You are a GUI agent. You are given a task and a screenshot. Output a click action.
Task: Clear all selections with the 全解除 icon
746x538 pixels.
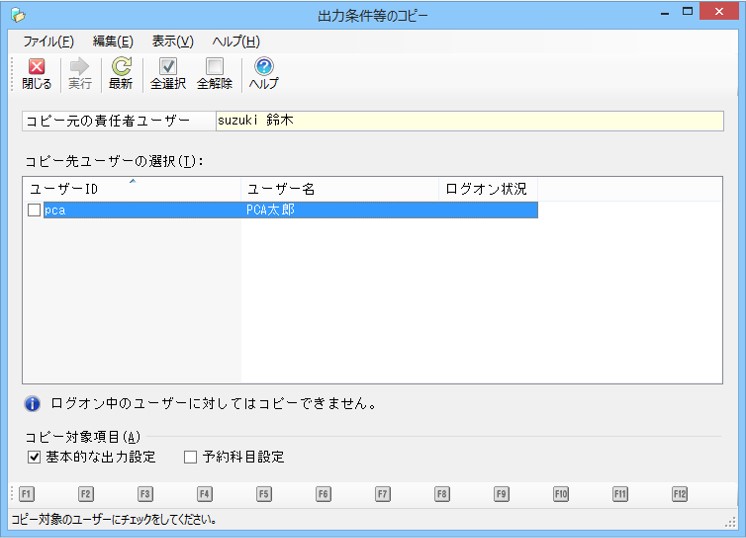point(214,68)
